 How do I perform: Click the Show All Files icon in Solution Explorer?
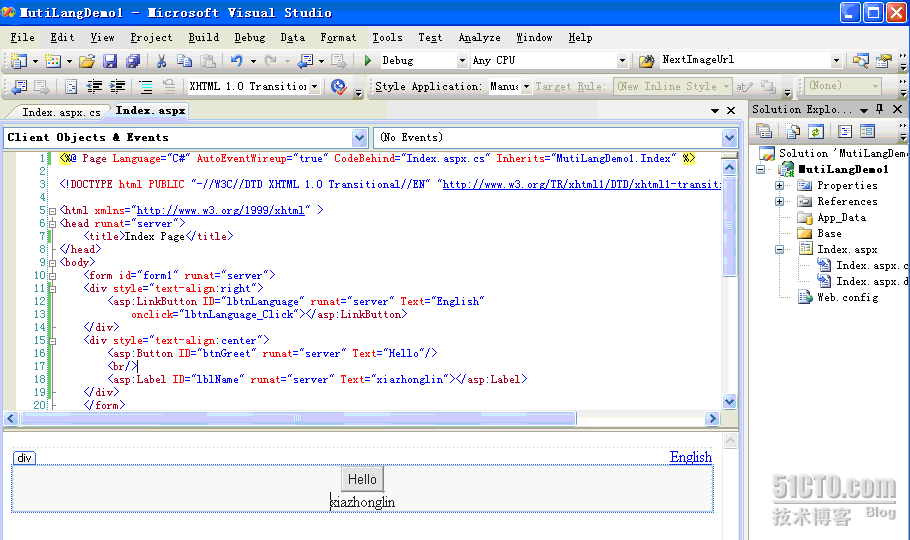pyautogui.click(x=793, y=132)
